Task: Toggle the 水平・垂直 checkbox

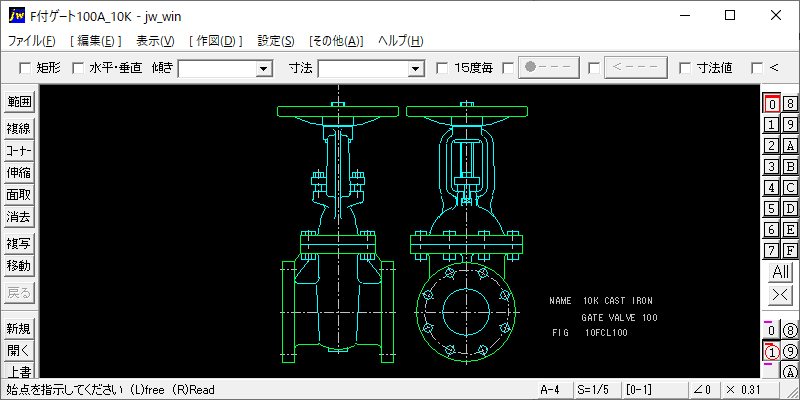Action: coord(78,68)
